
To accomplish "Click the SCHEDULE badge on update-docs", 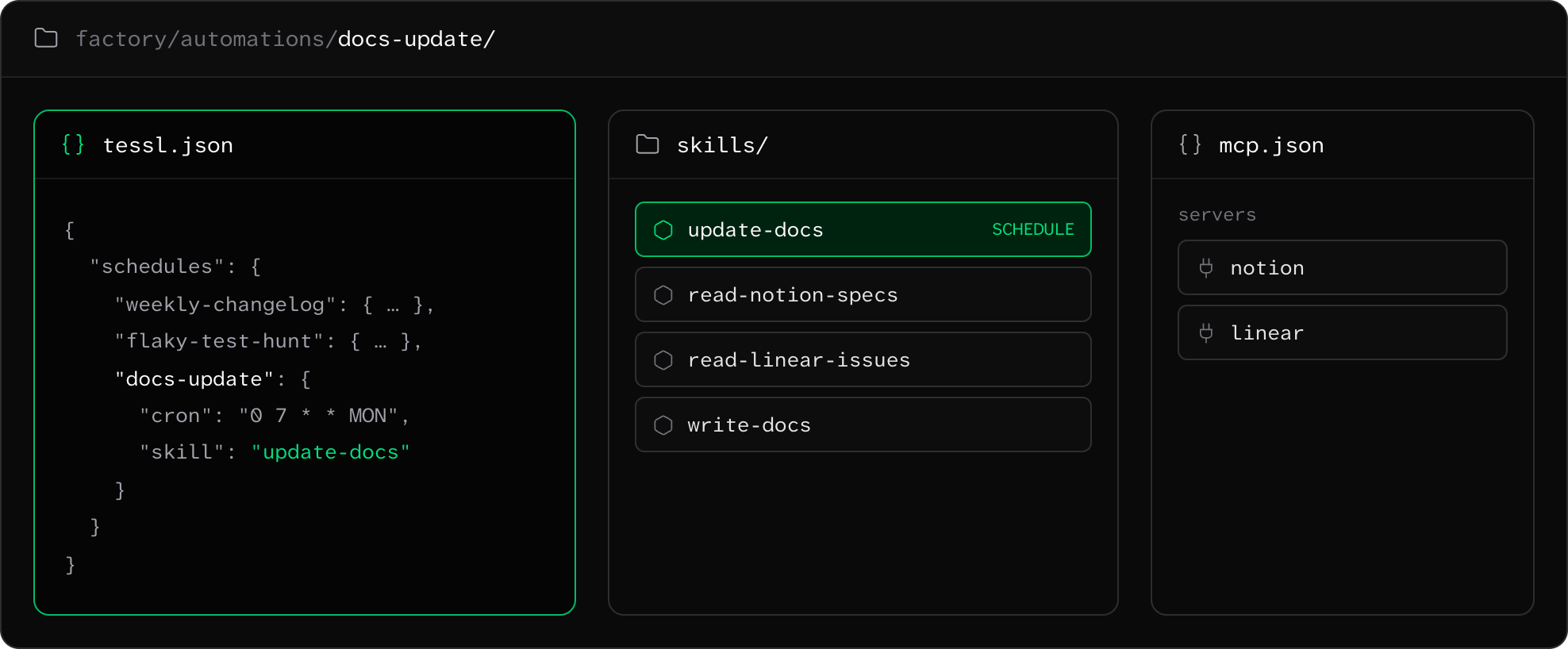I will pos(1033,229).
